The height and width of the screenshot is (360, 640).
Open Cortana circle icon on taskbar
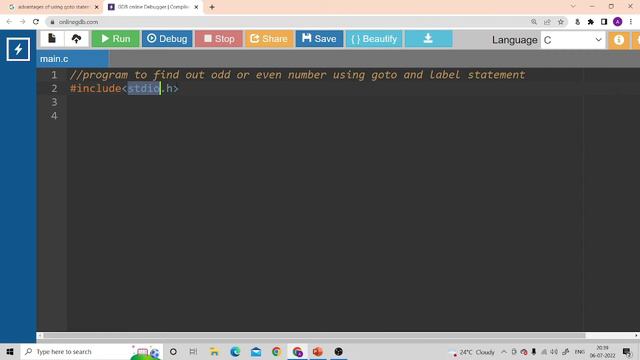173,351
